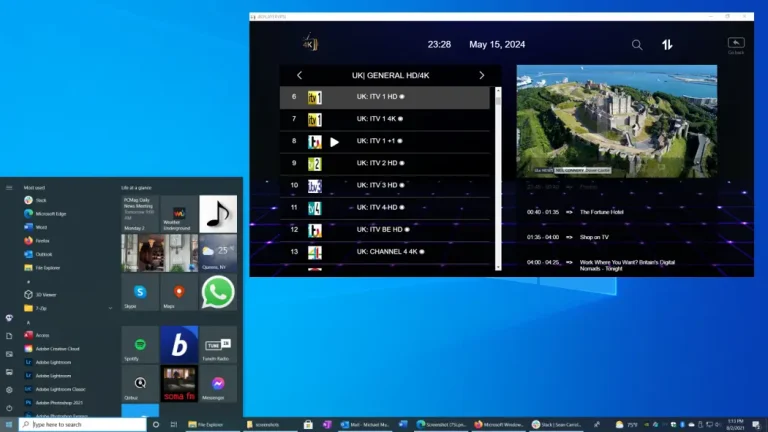Launch the Spotify tile
The image size is (768, 432).
pyautogui.click(x=140, y=345)
